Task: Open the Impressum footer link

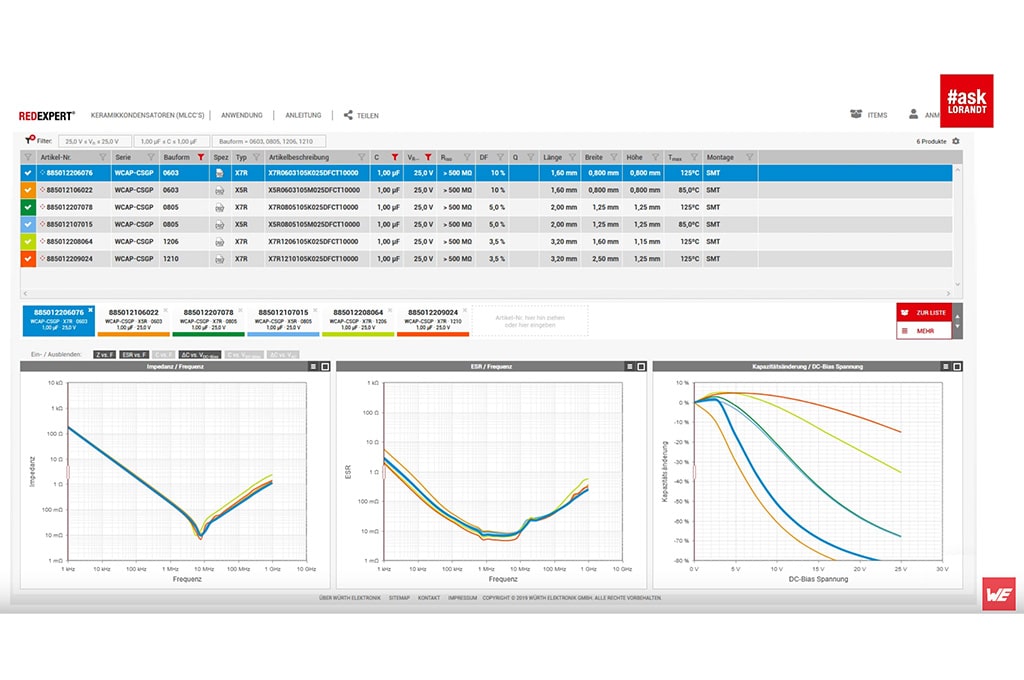Action: point(462,598)
